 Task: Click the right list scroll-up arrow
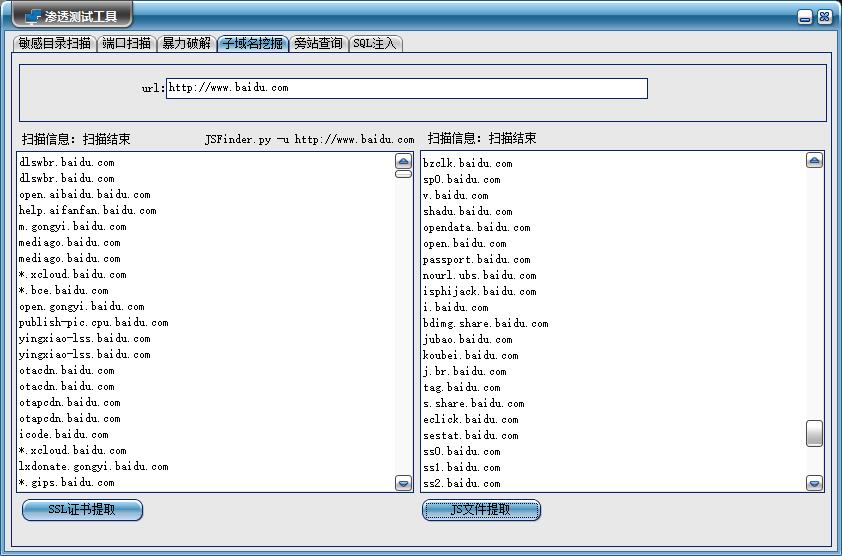click(814, 160)
